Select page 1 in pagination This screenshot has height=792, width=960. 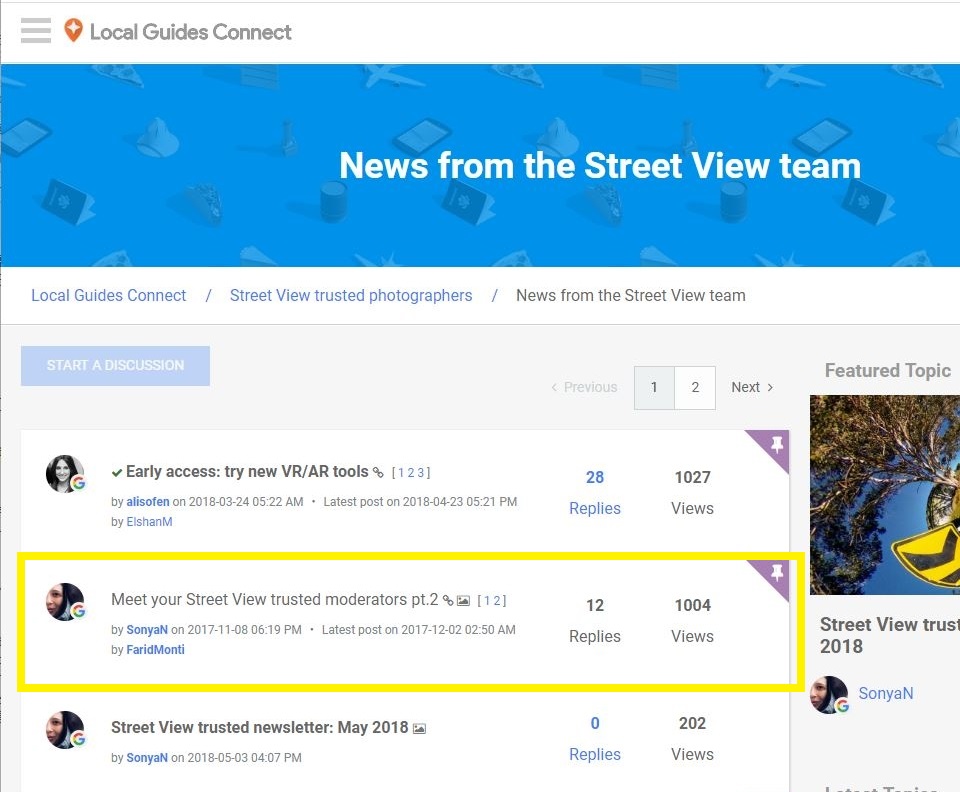tap(654, 387)
